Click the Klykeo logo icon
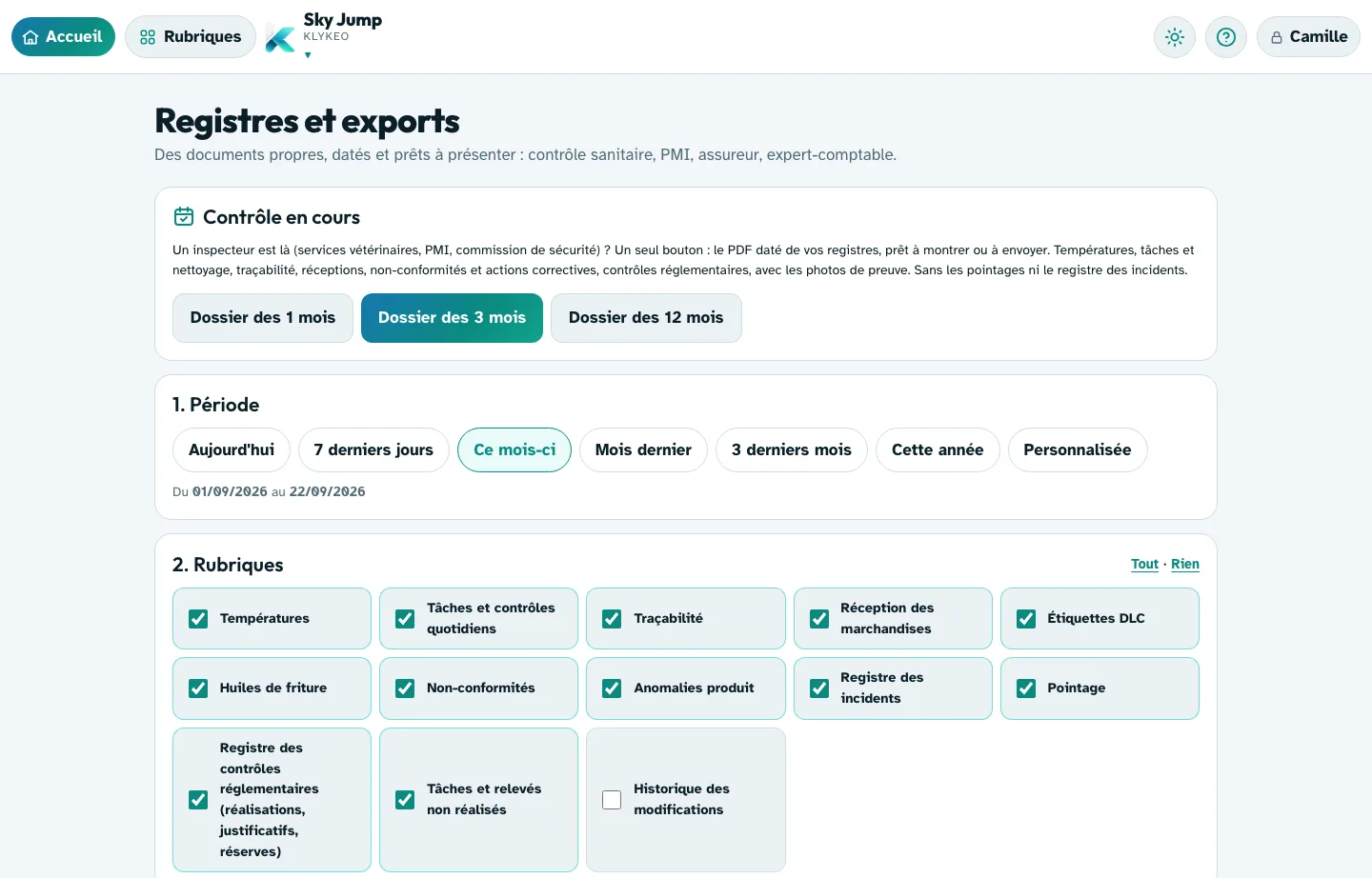 (x=280, y=39)
